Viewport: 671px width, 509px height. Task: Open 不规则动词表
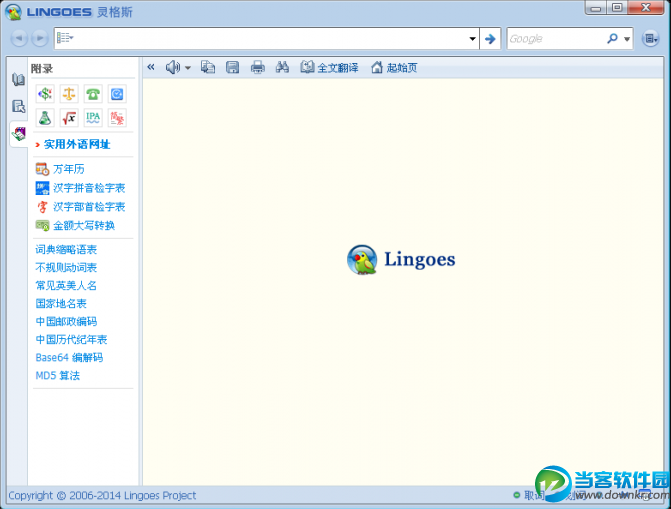(x=66, y=268)
